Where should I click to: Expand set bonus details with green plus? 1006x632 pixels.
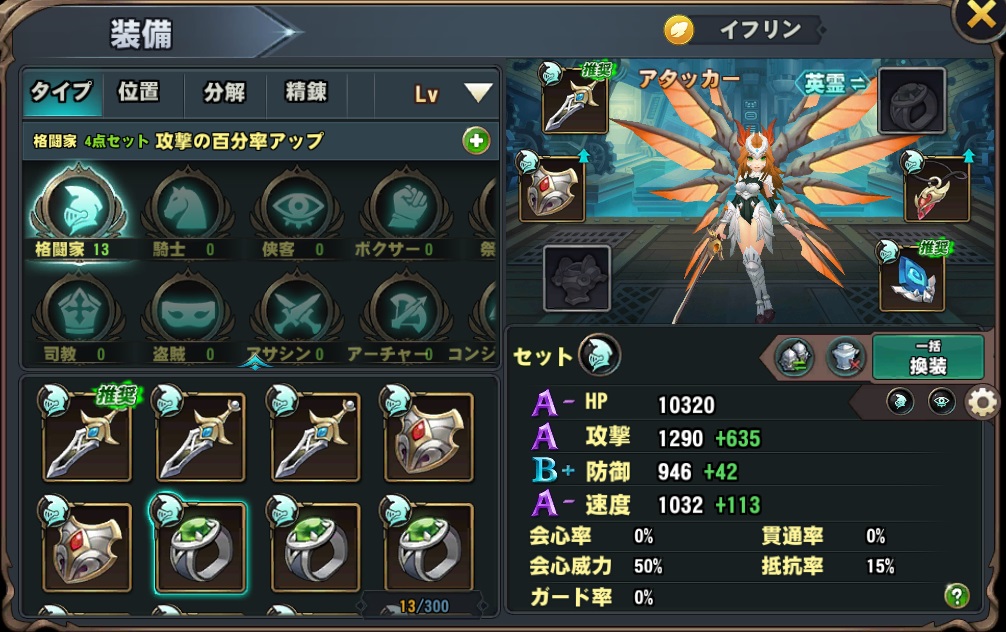pyautogui.click(x=476, y=141)
